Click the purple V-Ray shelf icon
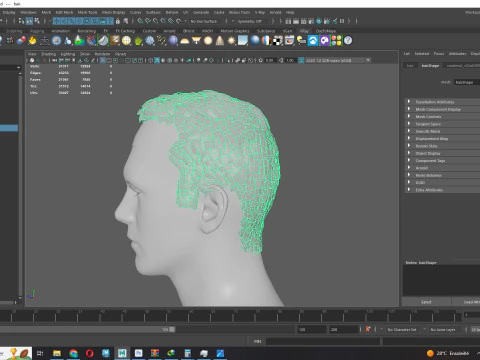The height and width of the screenshot is (360, 480). coord(325,41)
